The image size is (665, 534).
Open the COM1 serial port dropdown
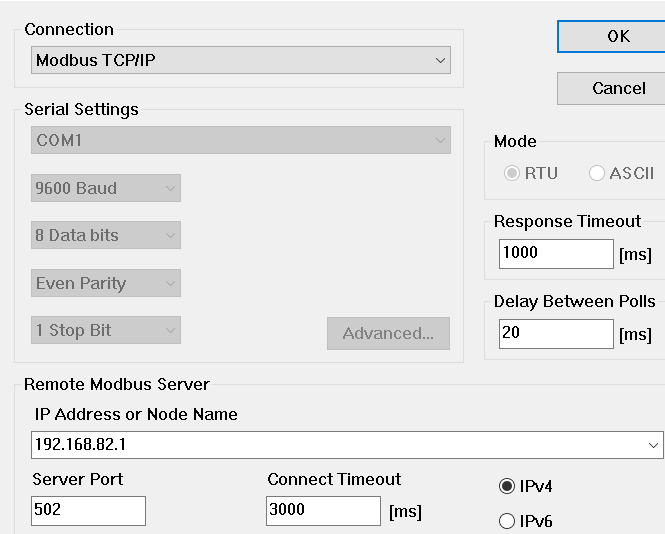[240, 140]
